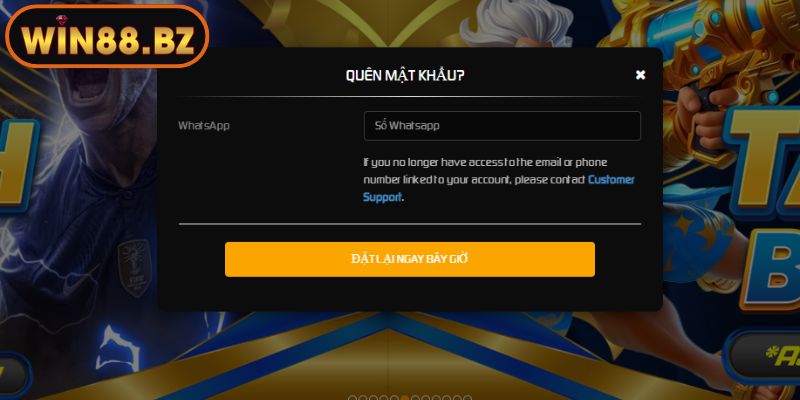The image size is (800, 400).
Task: Select the seventh carousel dot indicator
Action: pos(415,398)
